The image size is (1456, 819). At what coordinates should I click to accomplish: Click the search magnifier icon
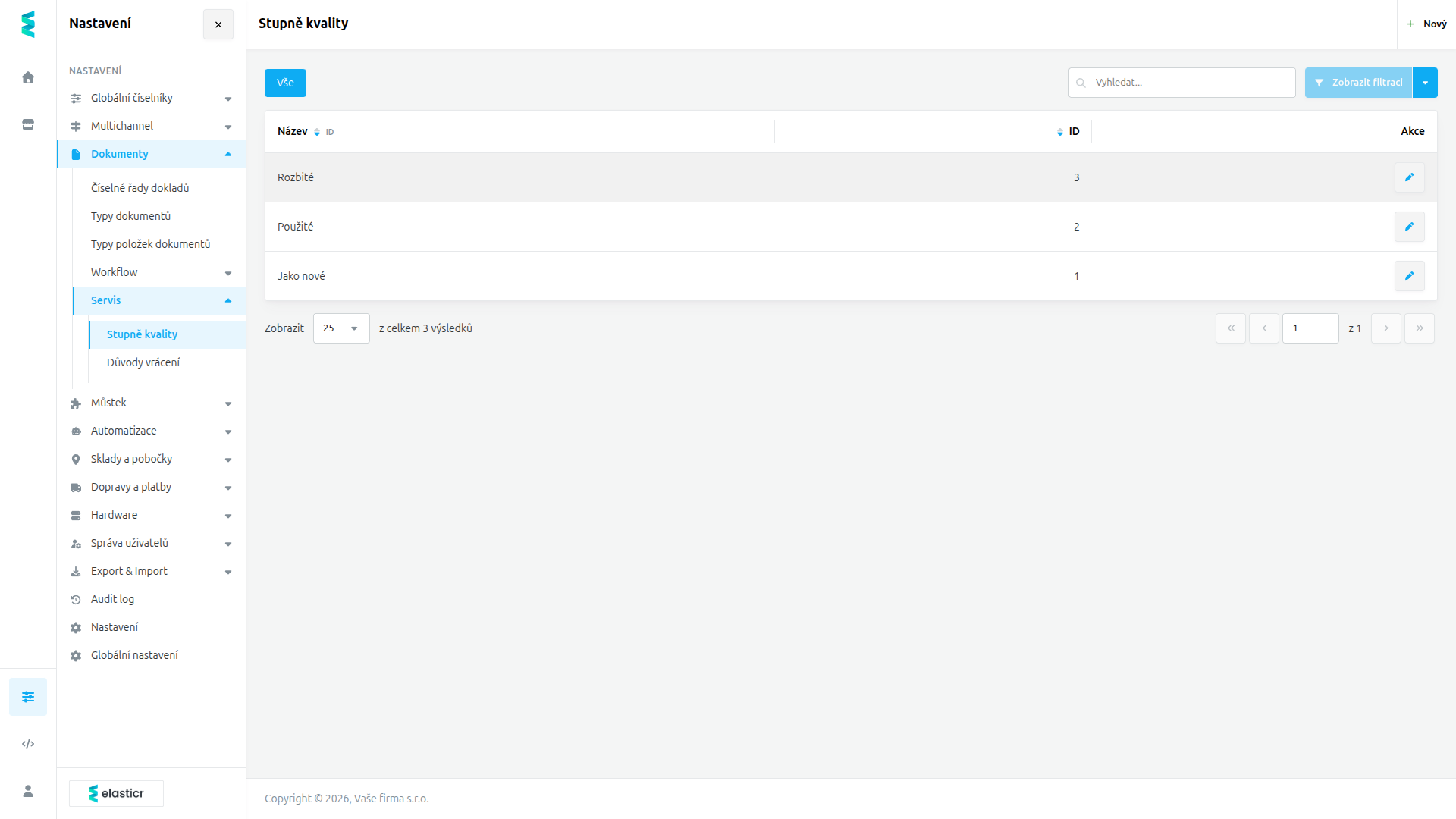click(x=1081, y=83)
